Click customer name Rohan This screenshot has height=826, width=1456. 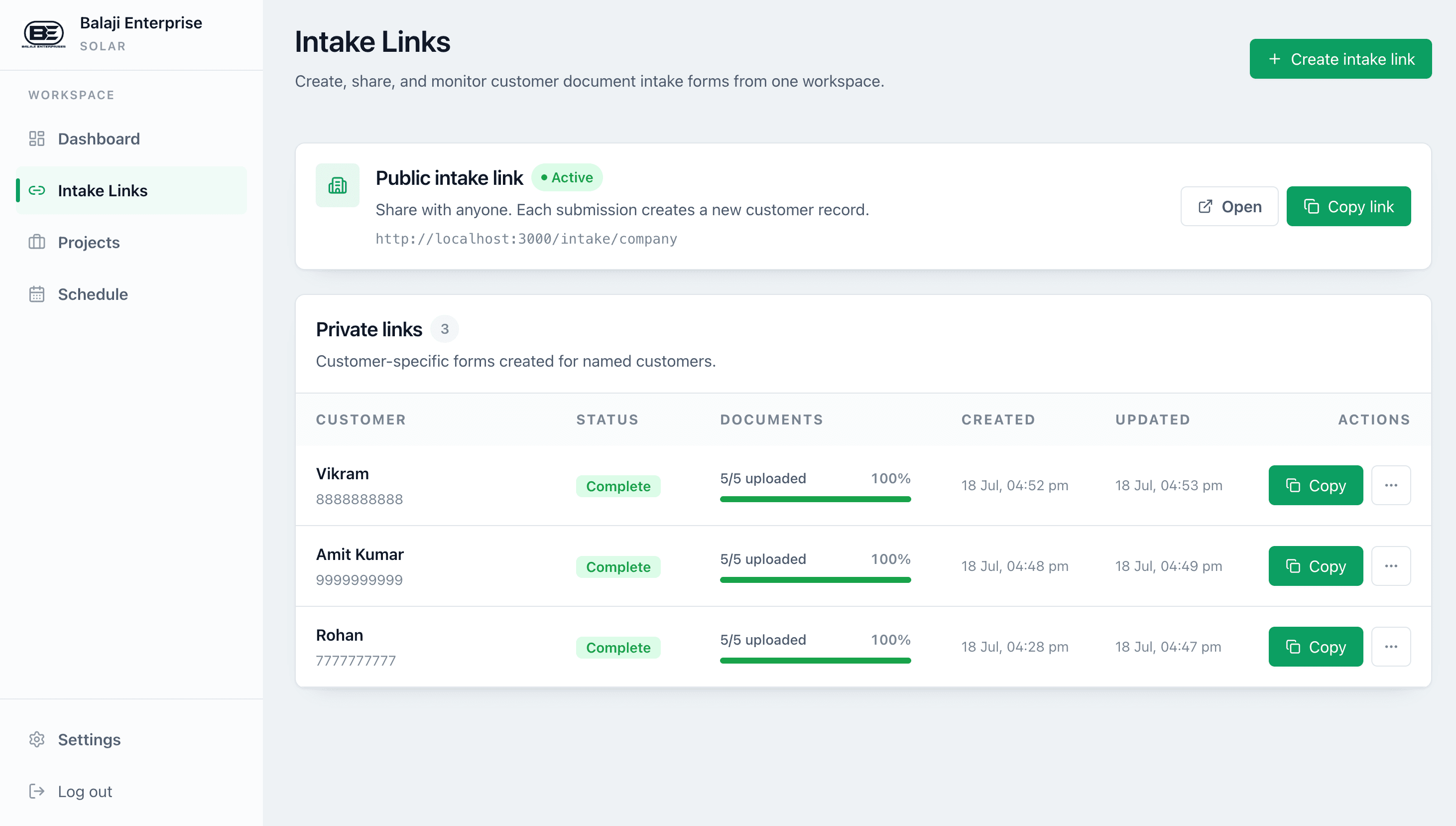[339, 635]
